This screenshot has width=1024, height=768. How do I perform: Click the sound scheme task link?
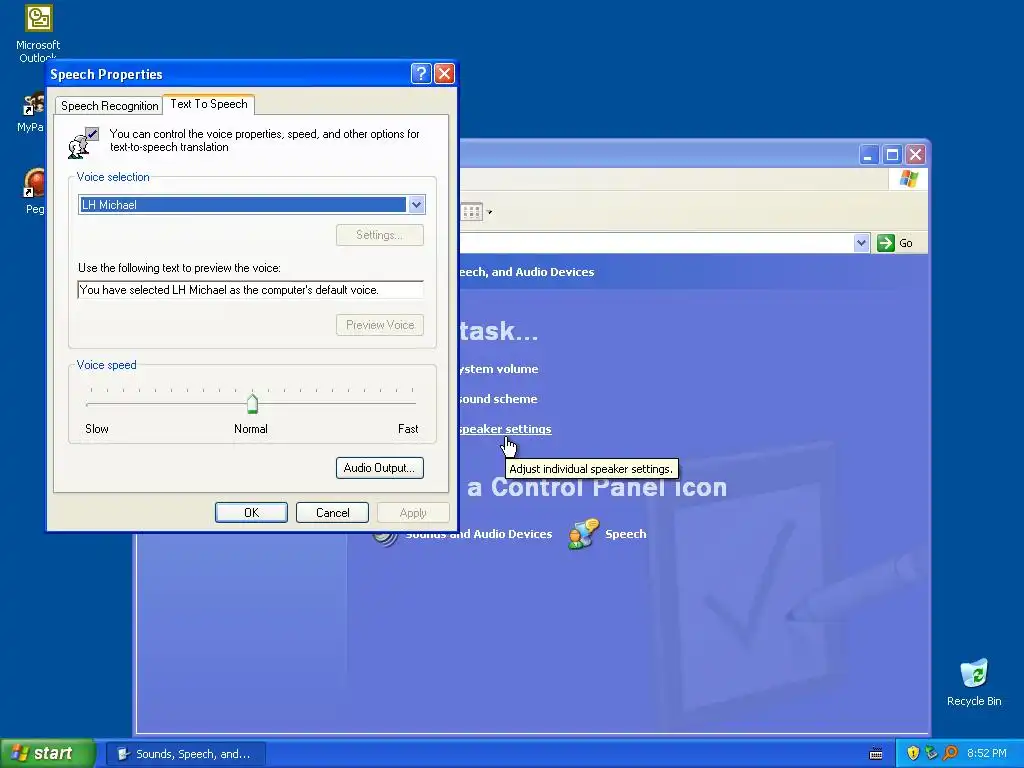498,399
